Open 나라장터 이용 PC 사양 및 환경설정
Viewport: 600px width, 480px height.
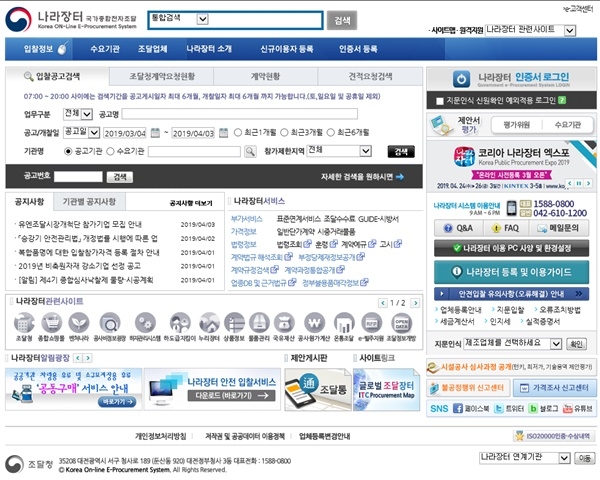point(512,248)
